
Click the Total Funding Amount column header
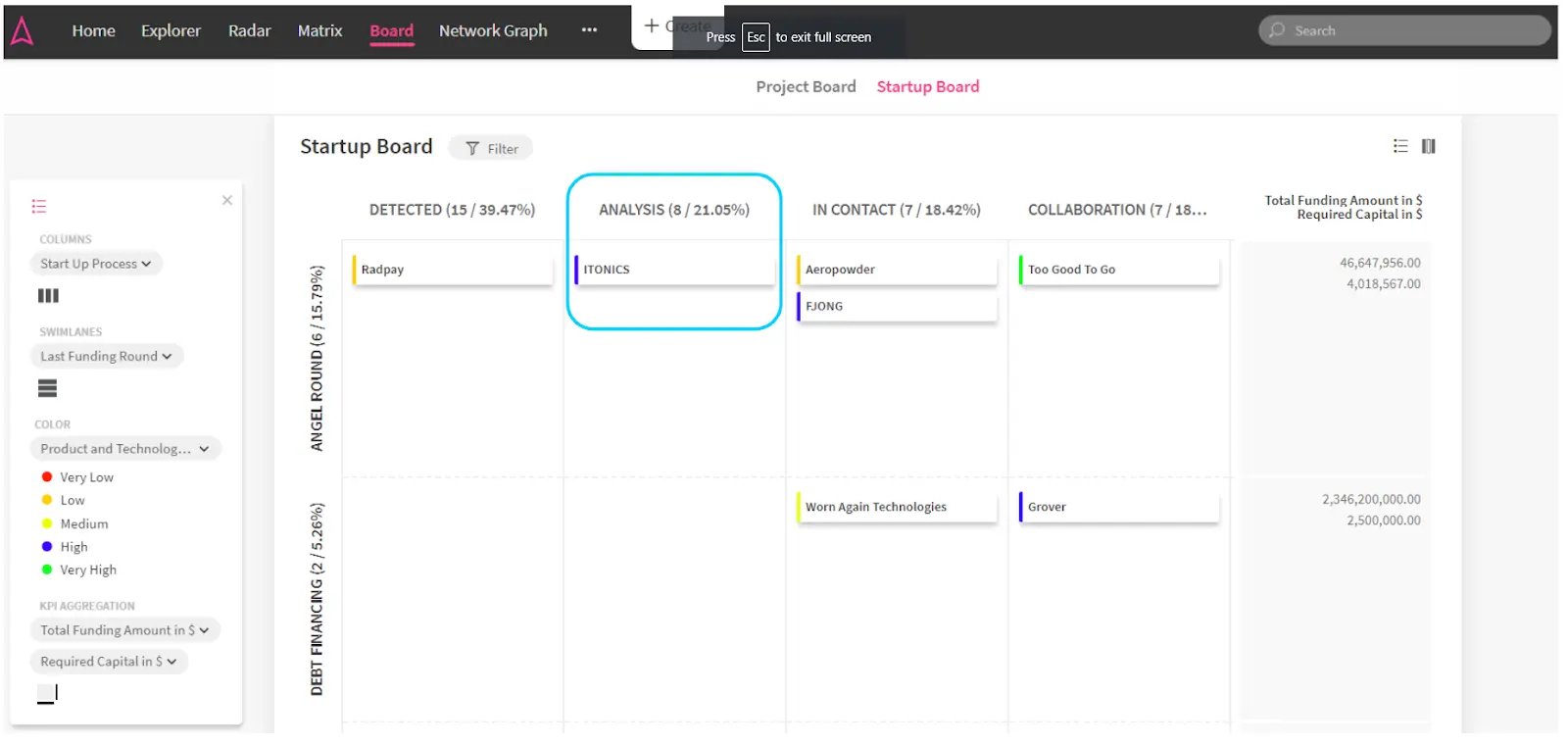tap(1343, 200)
